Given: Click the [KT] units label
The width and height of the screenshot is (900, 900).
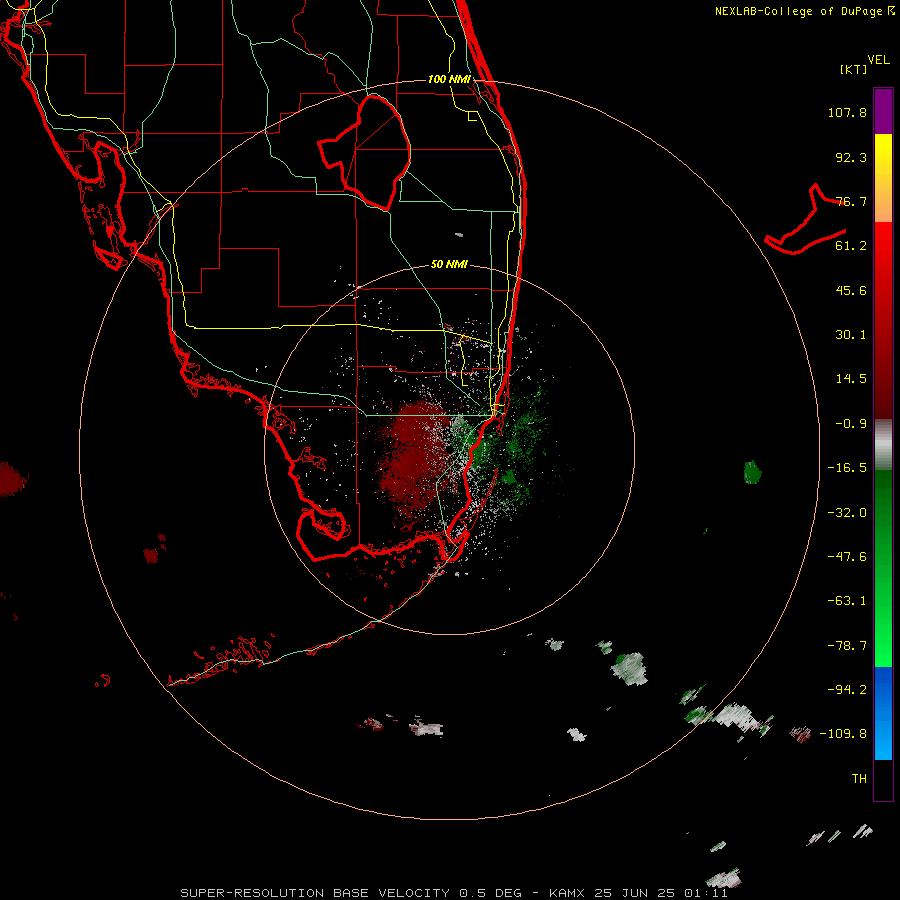Looking at the screenshot, I should pos(854,69).
